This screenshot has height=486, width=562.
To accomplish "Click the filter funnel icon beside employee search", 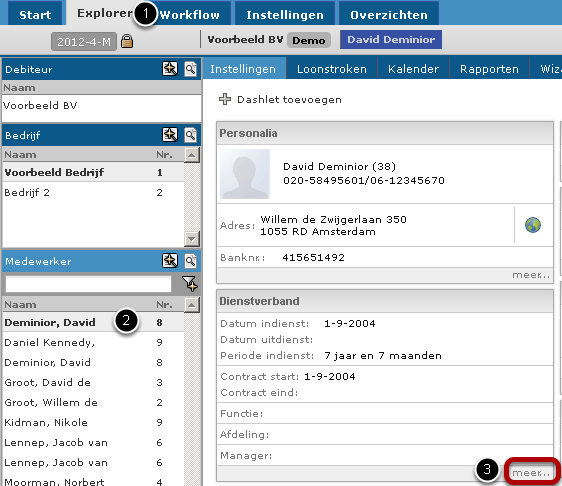I will pos(189,284).
